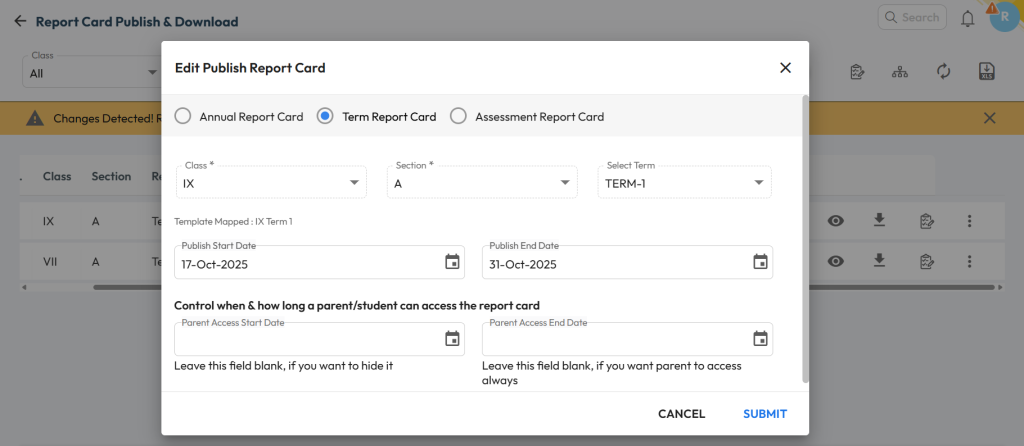Open Parent Access End Date calendar
This screenshot has width=1024, height=446.
(x=760, y=339)
